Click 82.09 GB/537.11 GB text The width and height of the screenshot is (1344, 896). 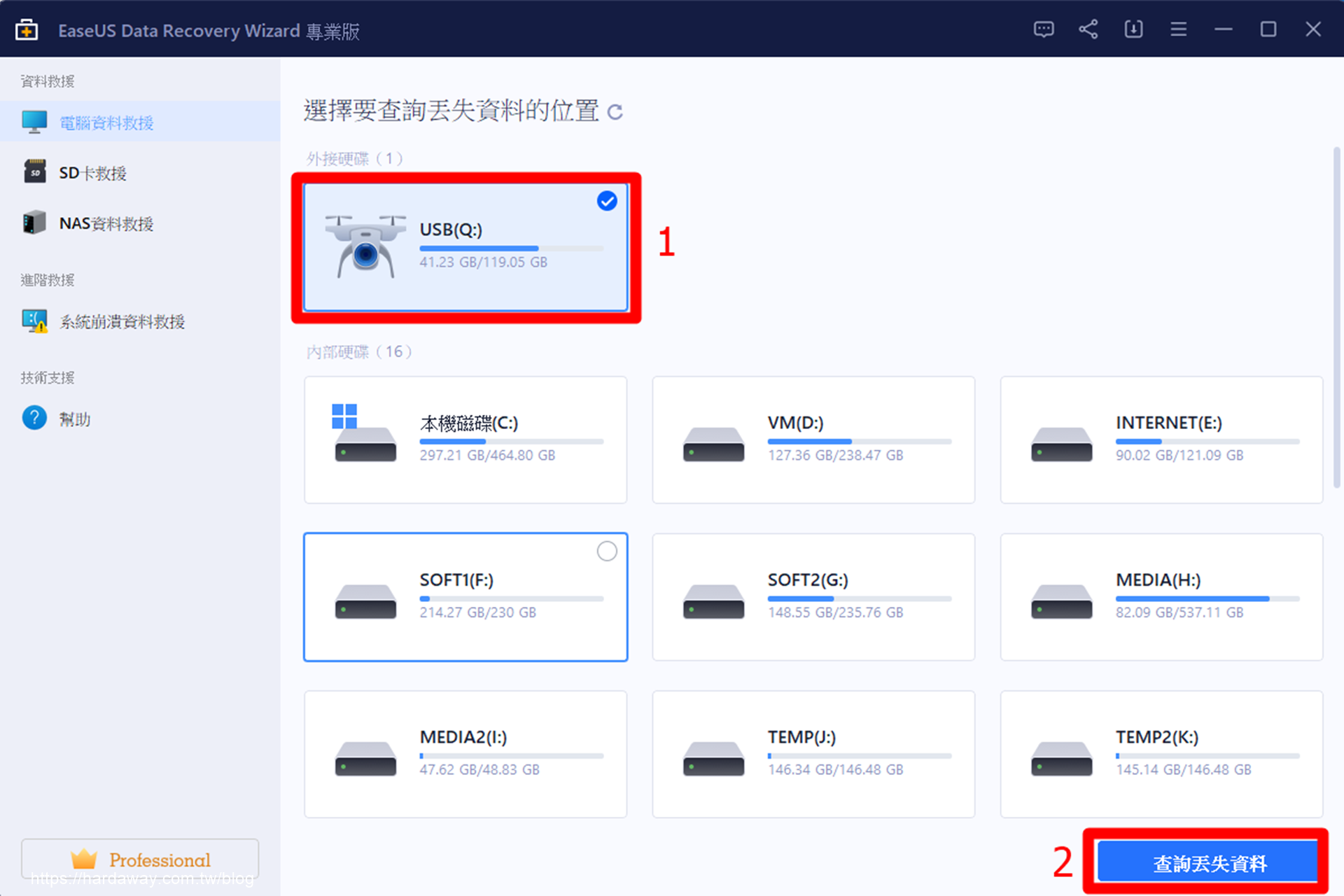[x=1179, y=612]
